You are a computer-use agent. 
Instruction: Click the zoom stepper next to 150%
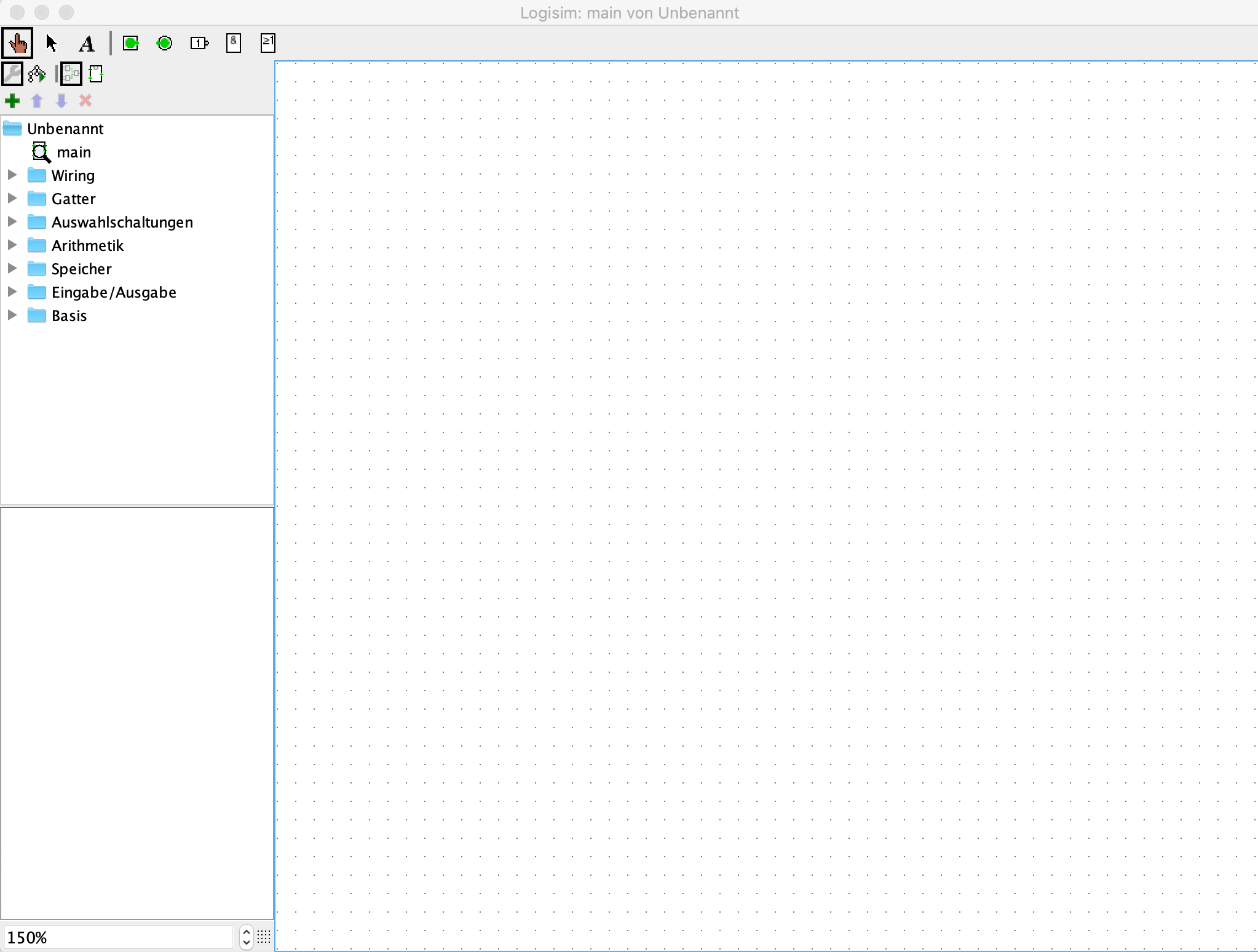[x=247, y=937]
